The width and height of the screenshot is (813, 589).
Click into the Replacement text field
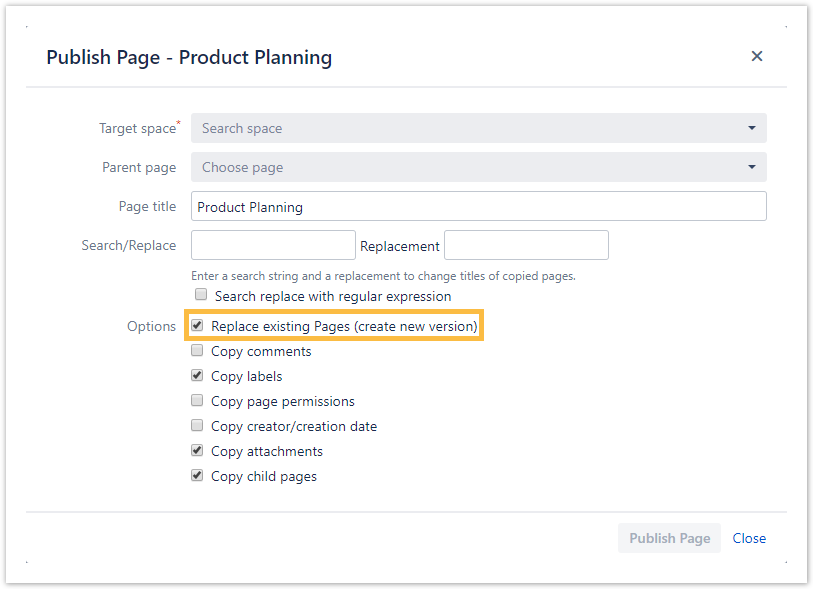coord(526,245)
